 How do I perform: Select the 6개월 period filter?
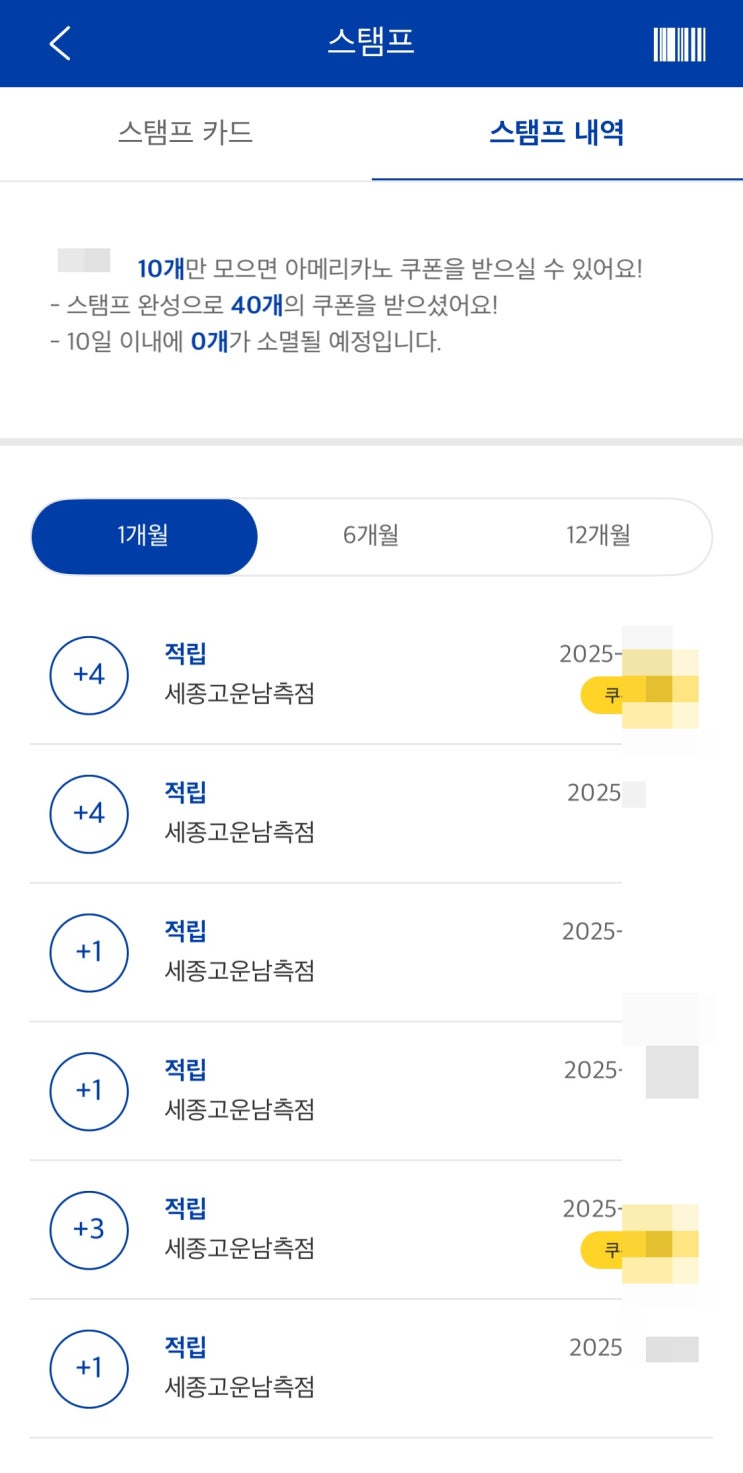tap(371, 536)
